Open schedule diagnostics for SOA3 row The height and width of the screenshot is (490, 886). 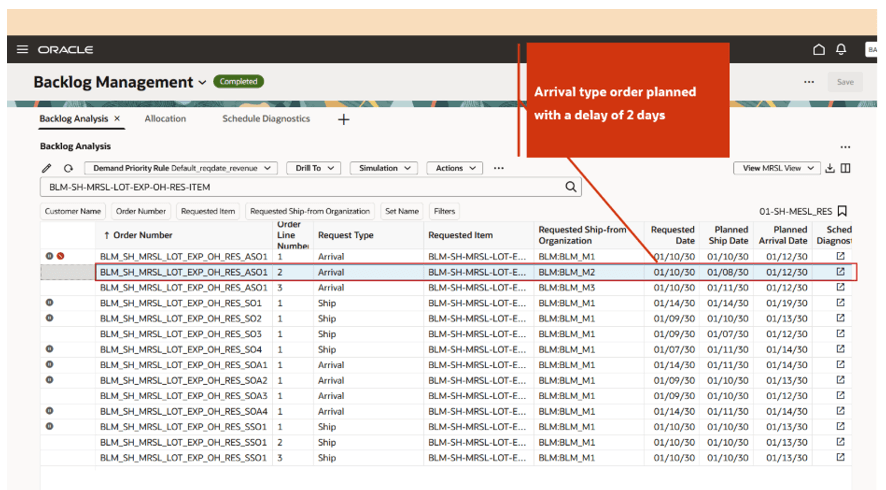pyautogui.click(x=841, y=395)
